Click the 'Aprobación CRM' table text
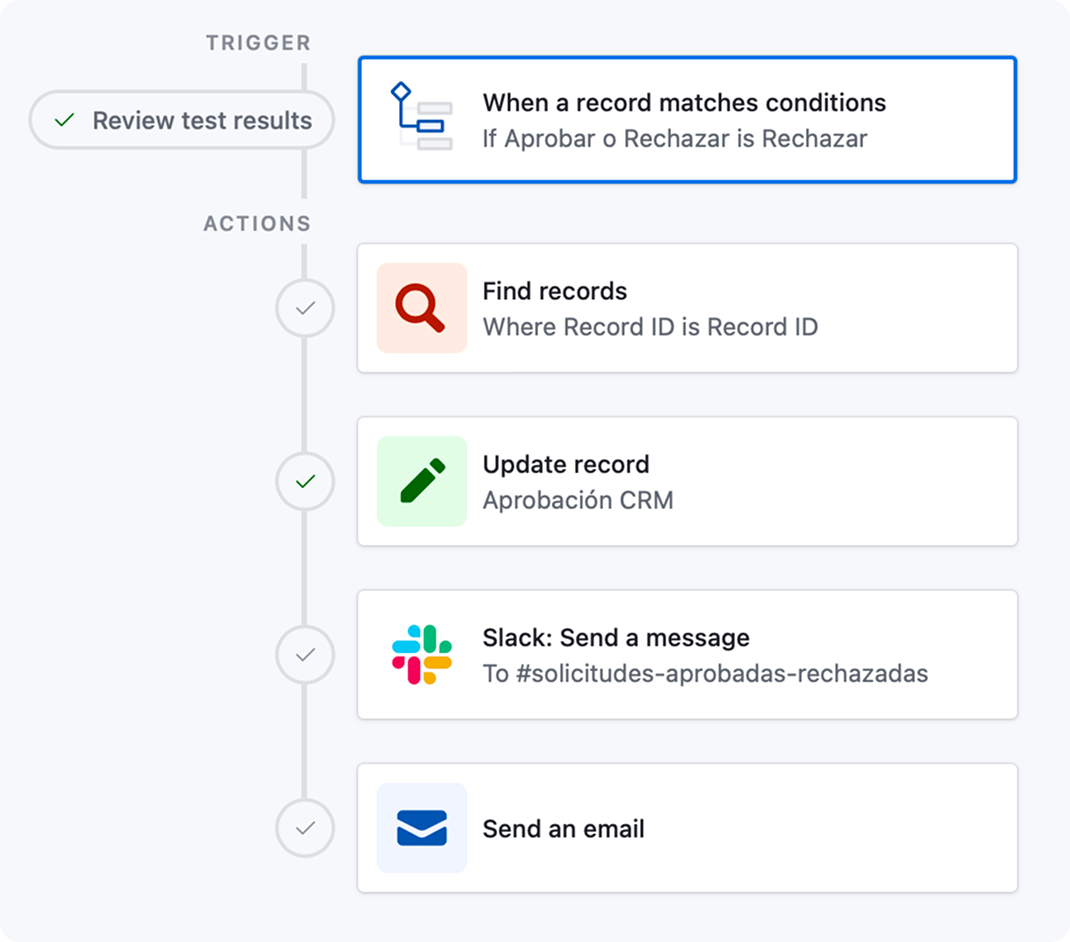 click(x=578, y=500)
